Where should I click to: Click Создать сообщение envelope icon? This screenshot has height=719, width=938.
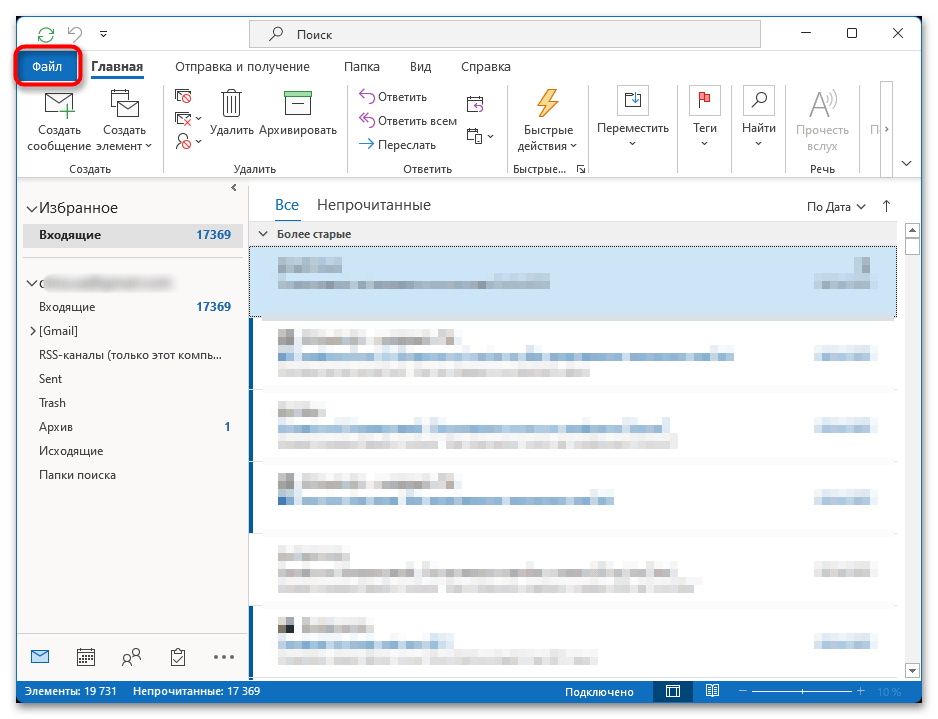[x=59, y=105]
